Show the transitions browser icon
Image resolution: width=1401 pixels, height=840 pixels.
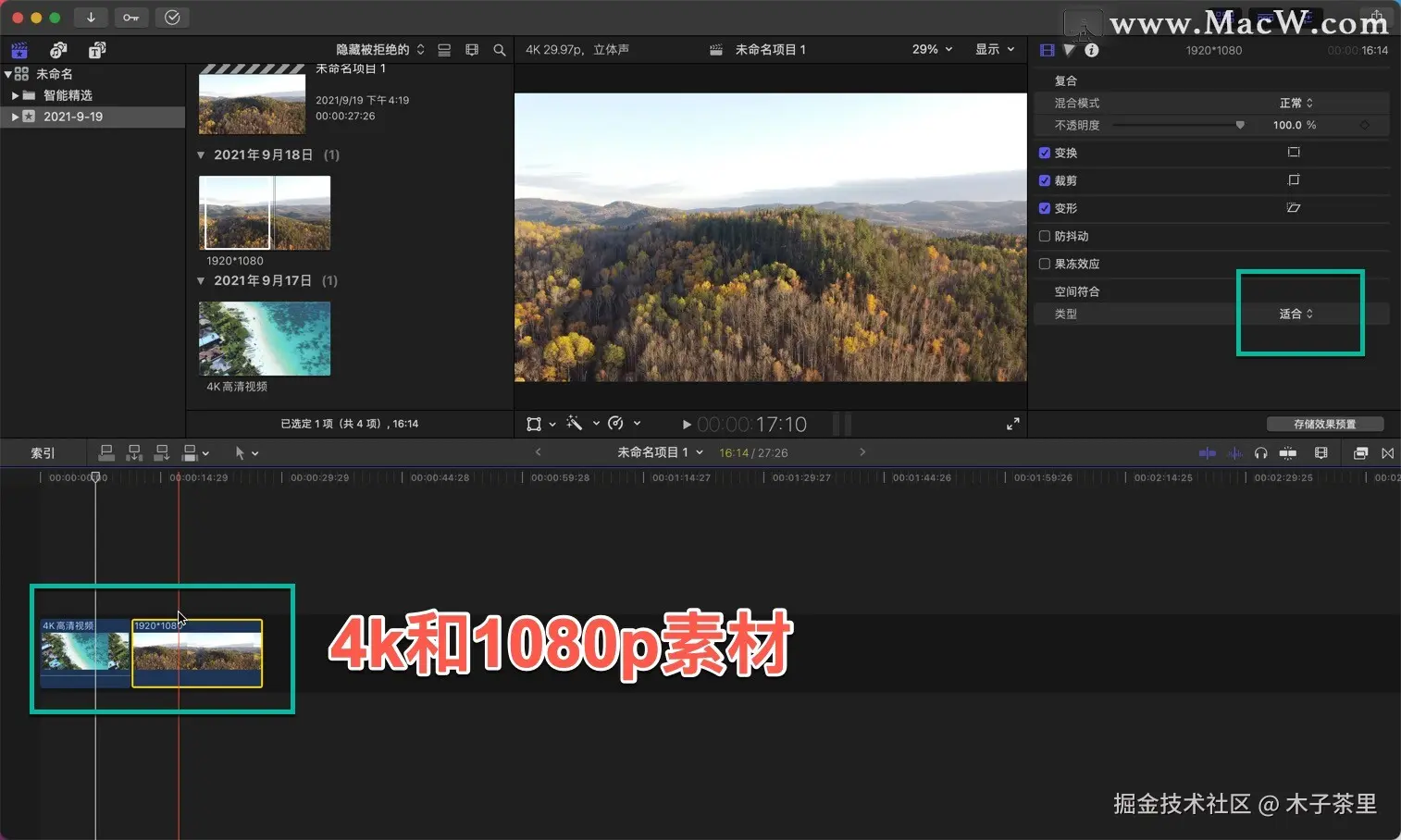tap(1387, 452)
